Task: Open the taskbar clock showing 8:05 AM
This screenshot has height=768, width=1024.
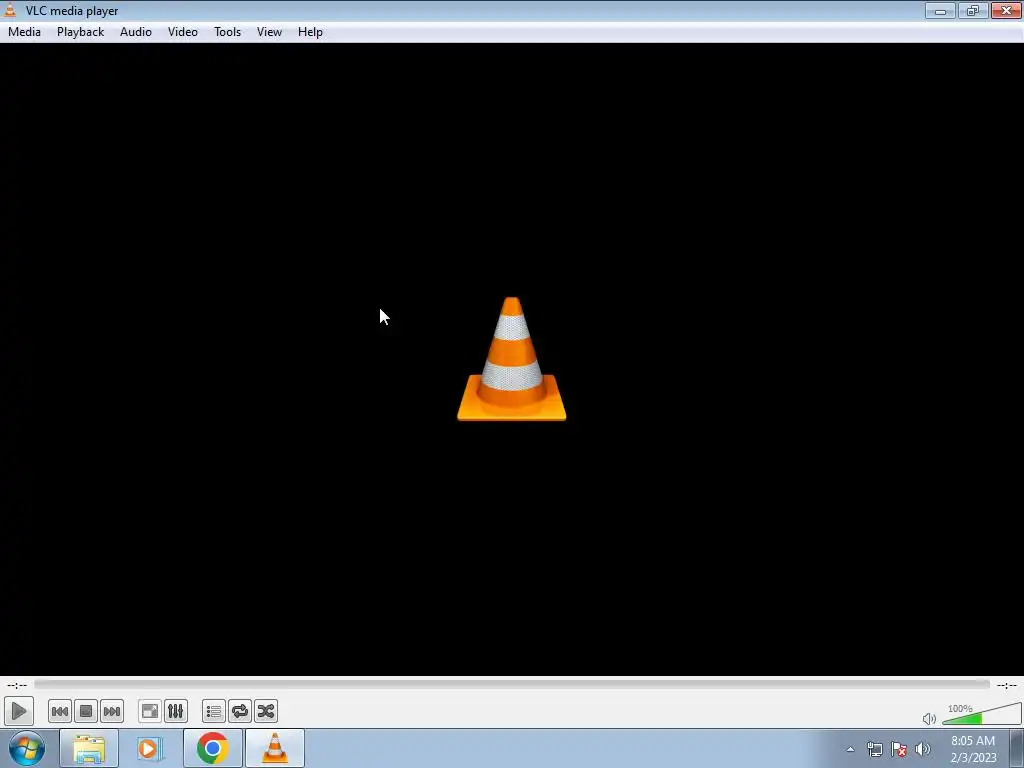Action: (x=973, y=749)
